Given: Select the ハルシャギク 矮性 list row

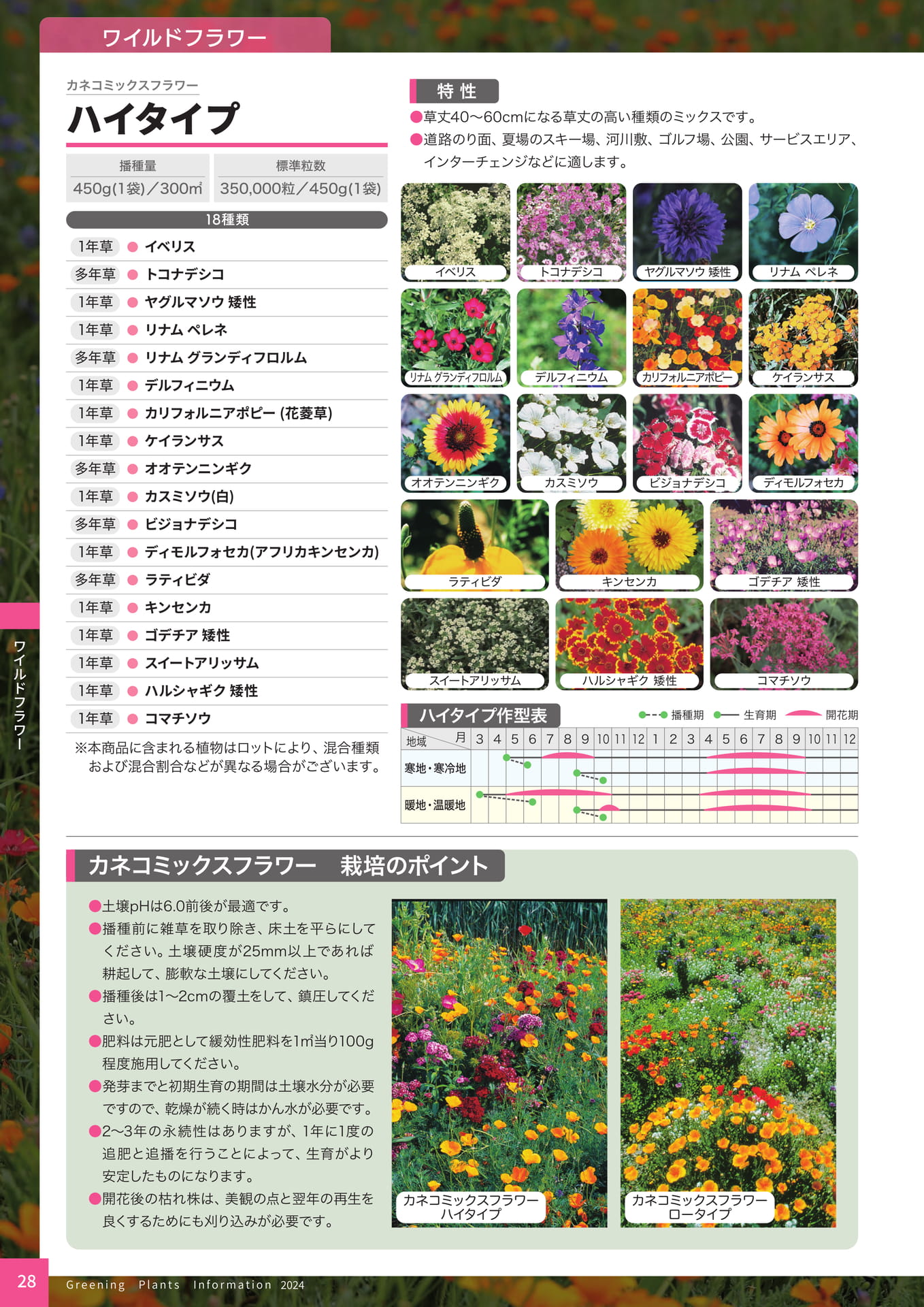Looking at the screenshot, I should click(227, 691).
